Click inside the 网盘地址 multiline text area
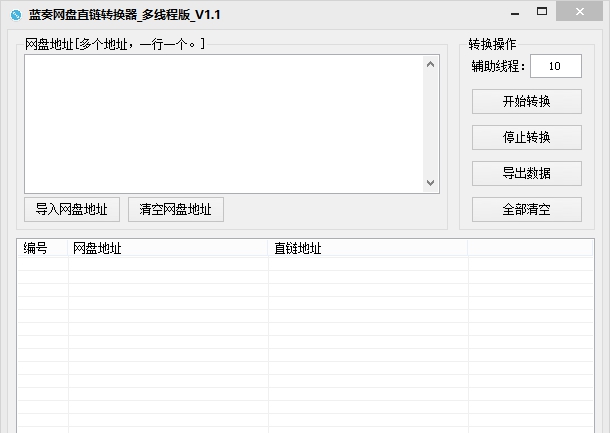Image resolution: width=610 pixels, height=433 pixels. (x=224, y=124)
